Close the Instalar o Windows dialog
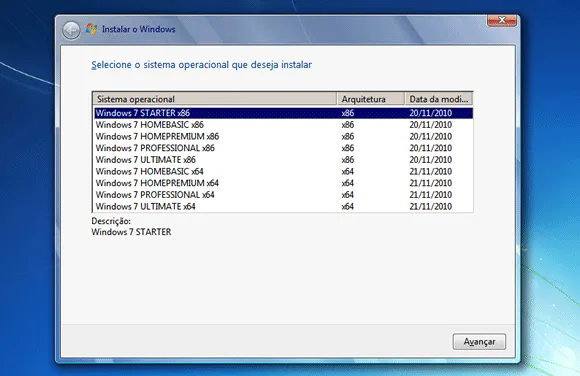Image resolution: width=580 pixels, height=376 pixels. pyautogui.click(x=502, y=20)
